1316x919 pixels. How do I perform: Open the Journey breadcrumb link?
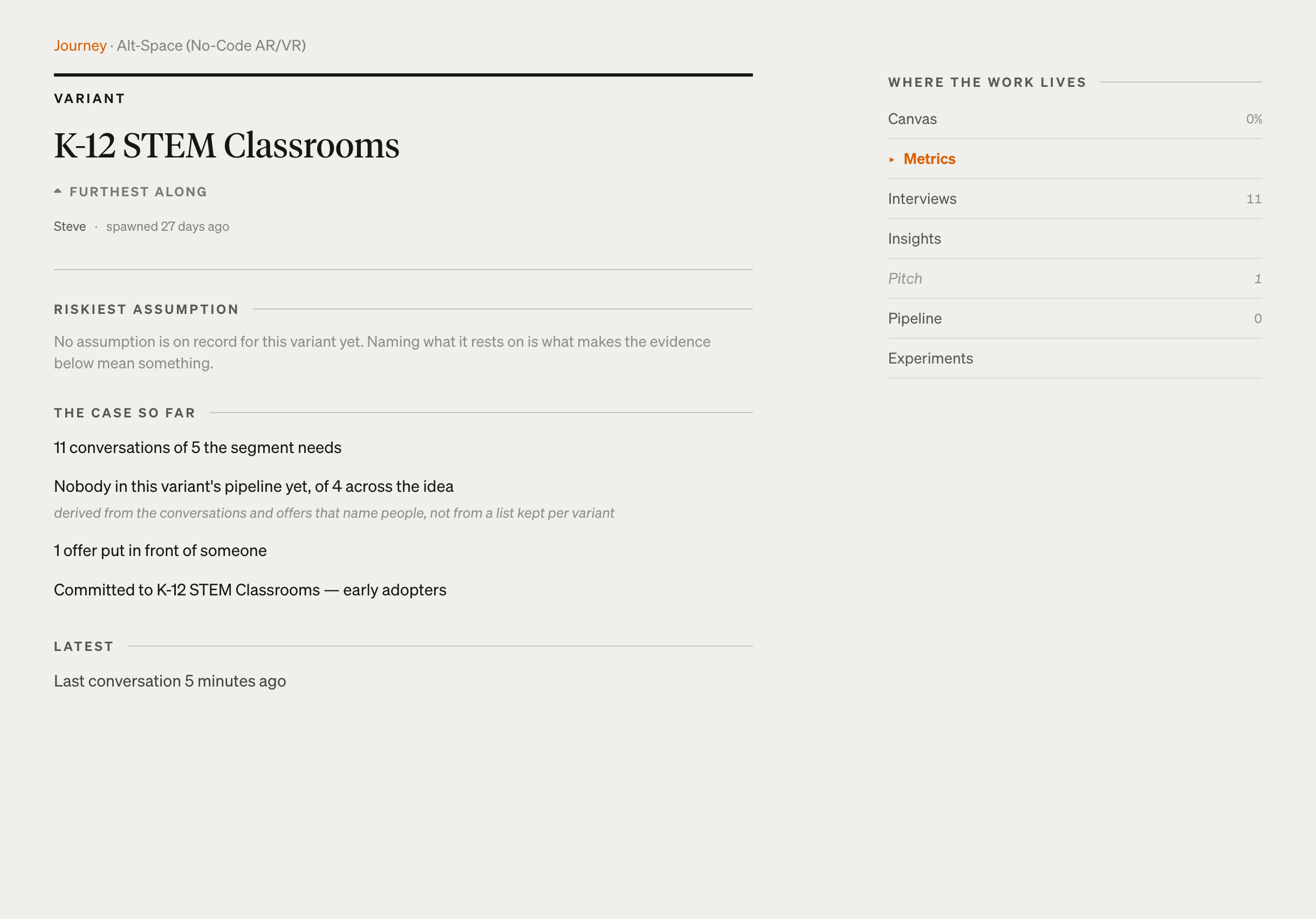[x=80, y=45]
